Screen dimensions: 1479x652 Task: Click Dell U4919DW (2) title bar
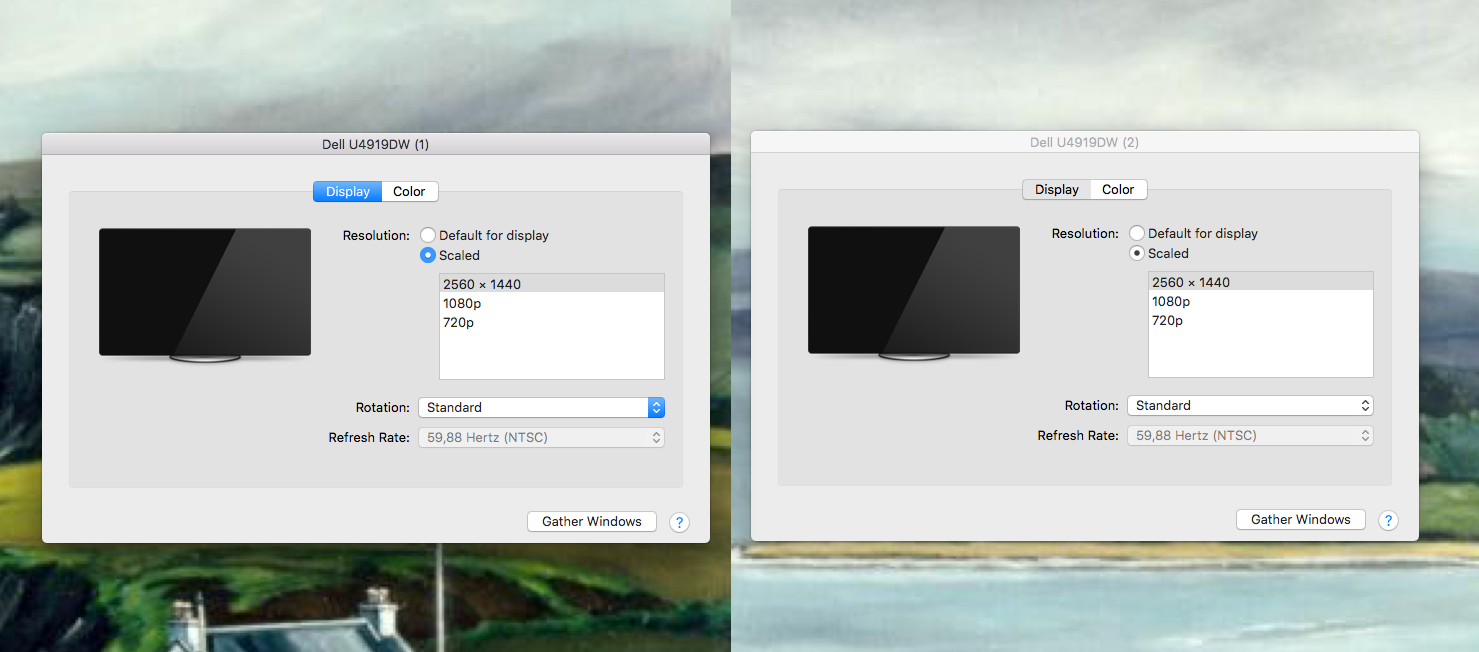pos(1085,142)
